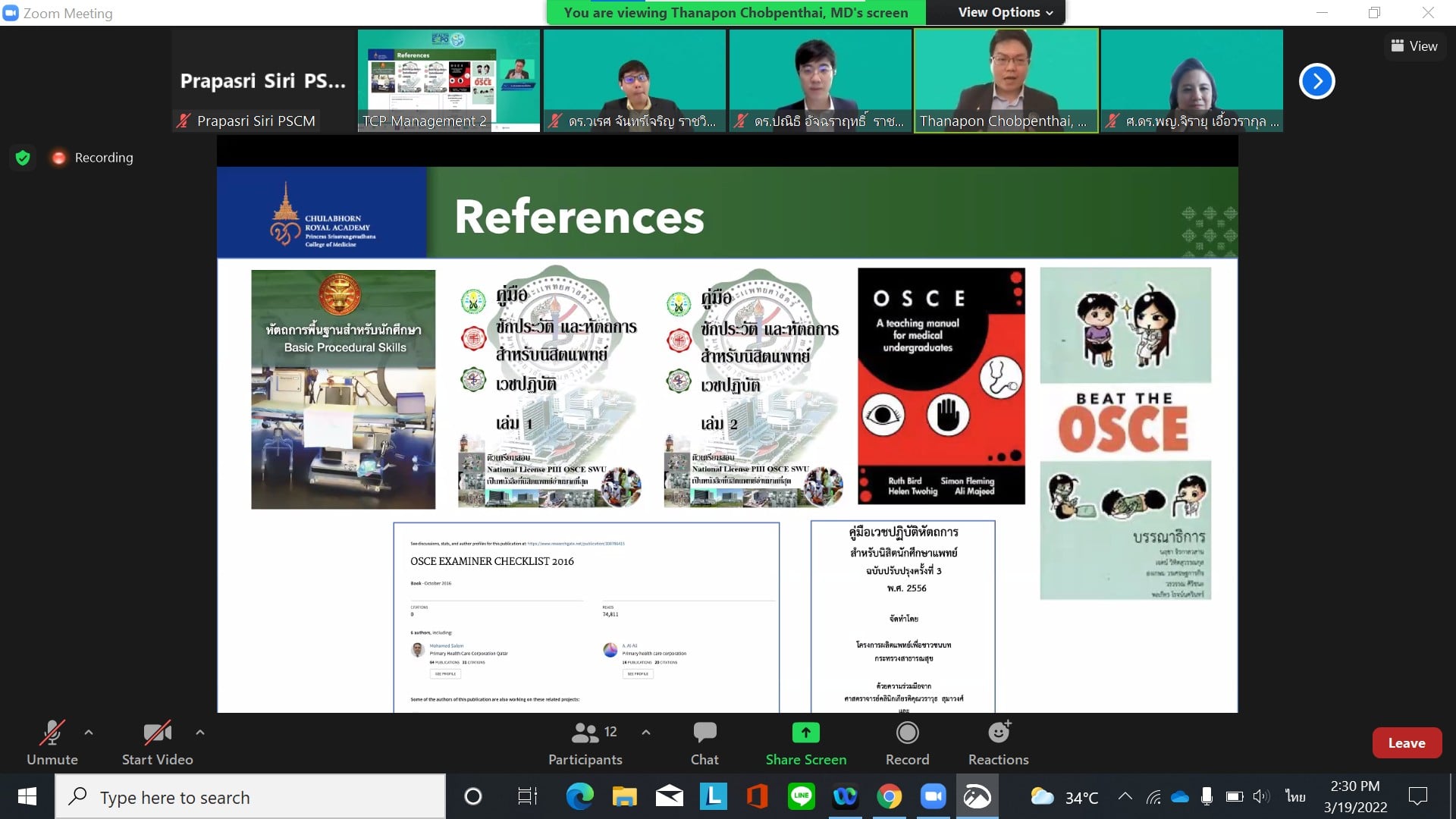Open Google Chrome from taskbar
The height and width of the screenshot is (819, 1456).
(889, 796)
